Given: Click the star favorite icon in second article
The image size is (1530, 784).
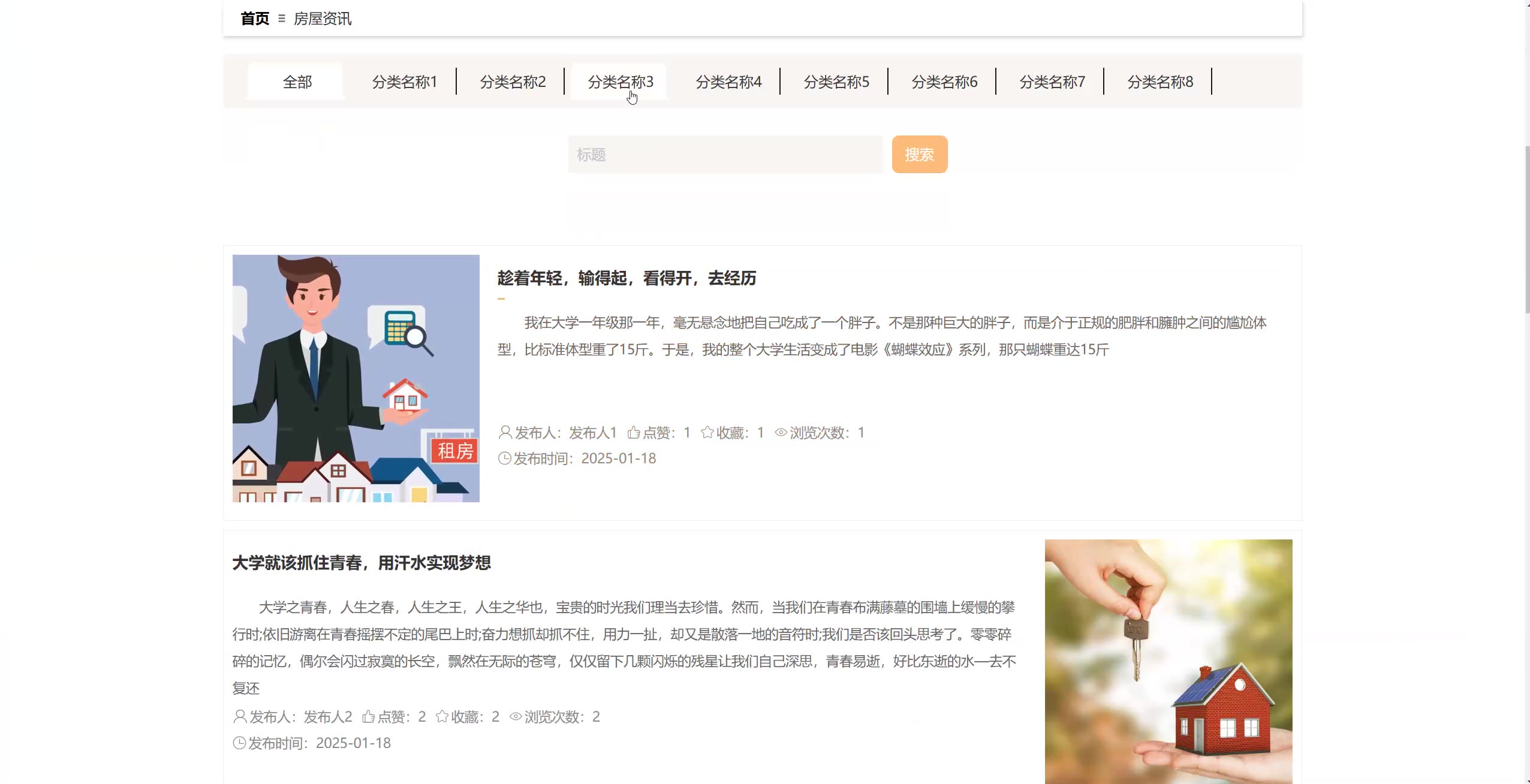Looking at the screenshot, I should tap(442, 716).
